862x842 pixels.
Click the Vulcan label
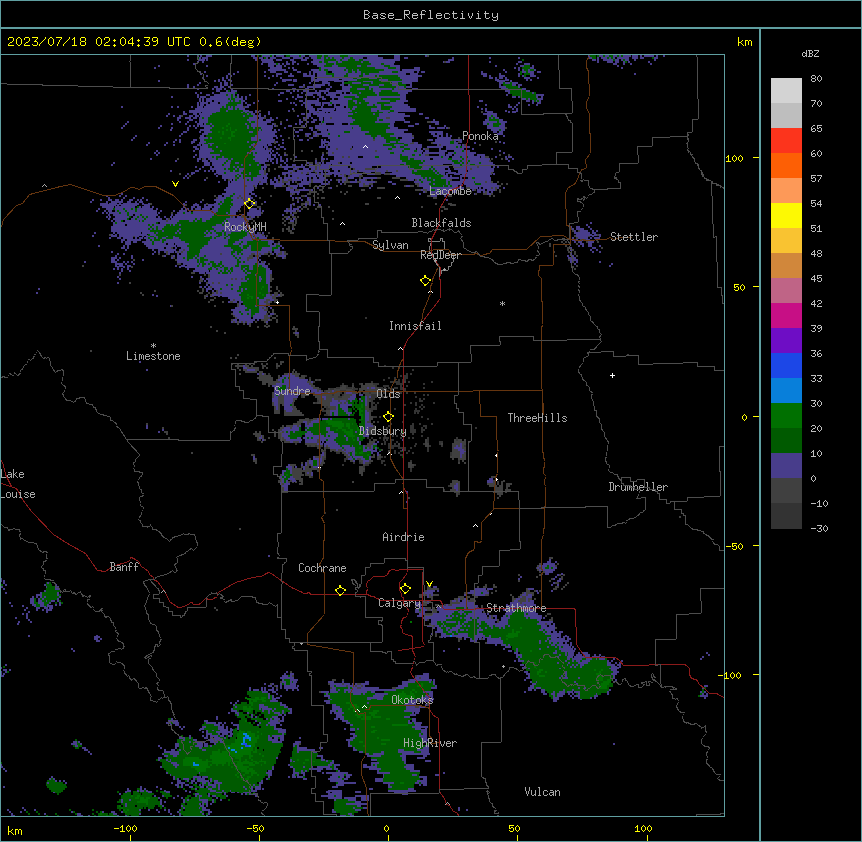[542, 792]
